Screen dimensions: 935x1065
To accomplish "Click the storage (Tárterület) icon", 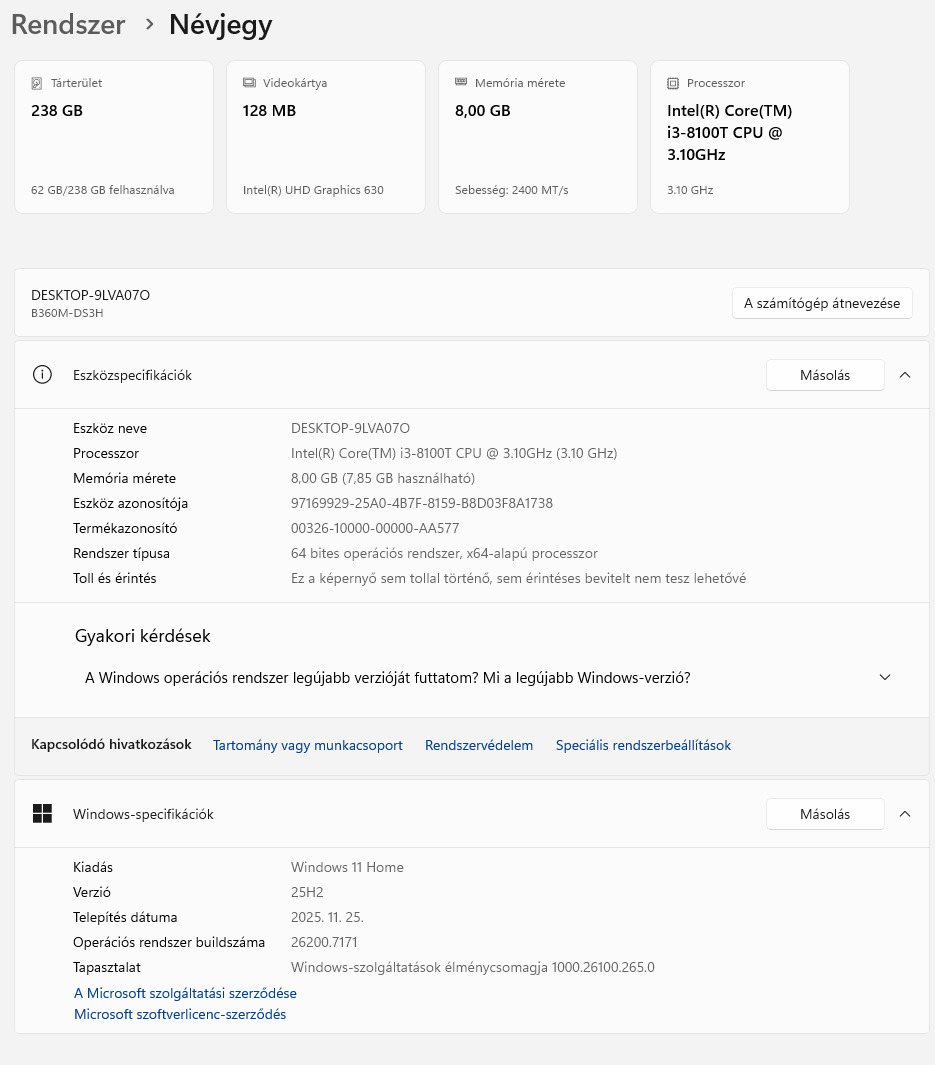I will 38,83.
